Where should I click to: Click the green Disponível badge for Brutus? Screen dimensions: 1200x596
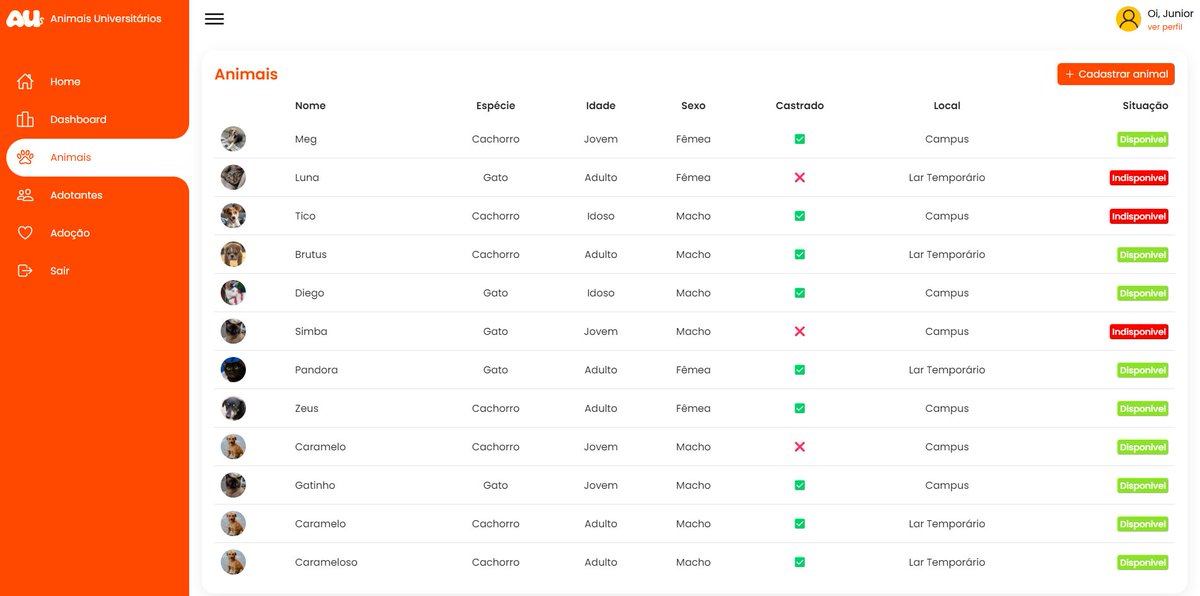click(1142, 254)
